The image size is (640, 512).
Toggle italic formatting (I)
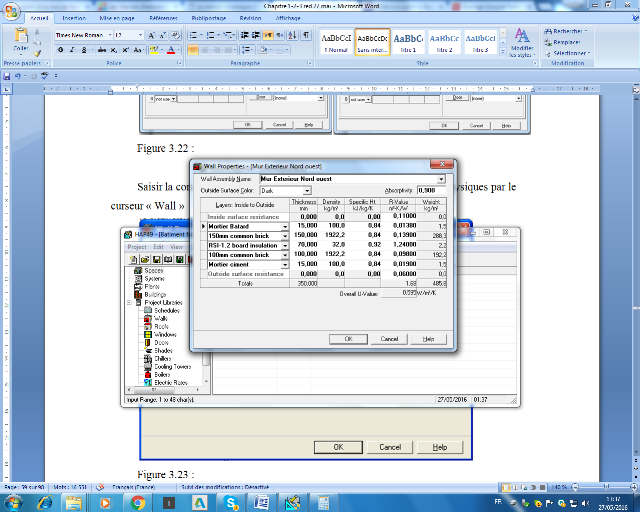coord(71,49)
